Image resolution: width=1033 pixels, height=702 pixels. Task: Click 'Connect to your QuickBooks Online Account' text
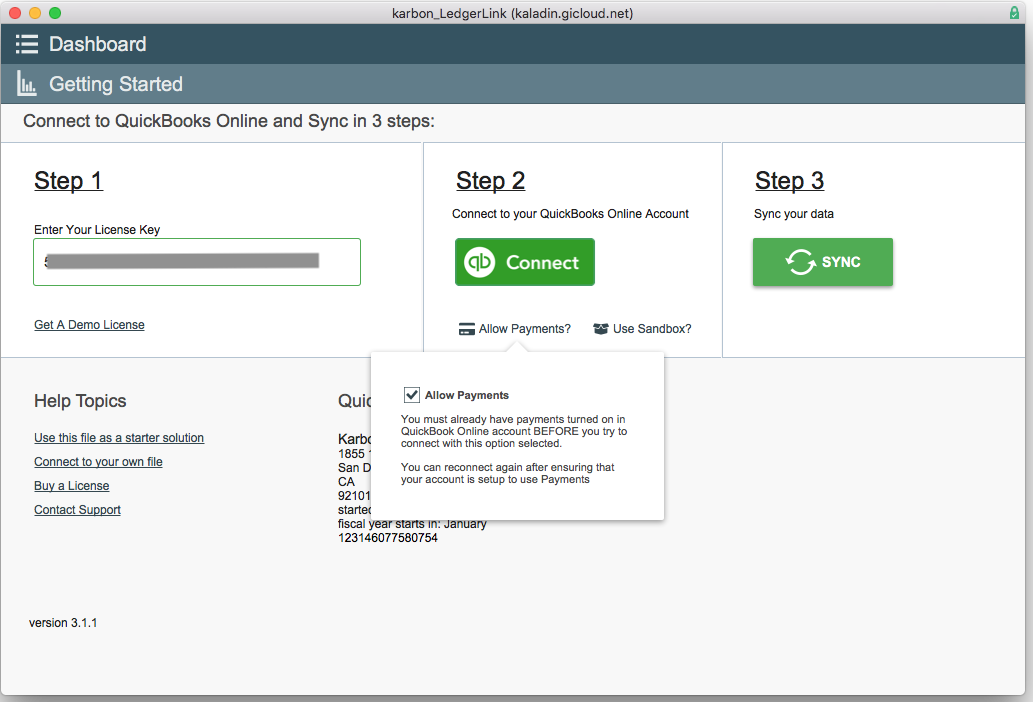571,214
